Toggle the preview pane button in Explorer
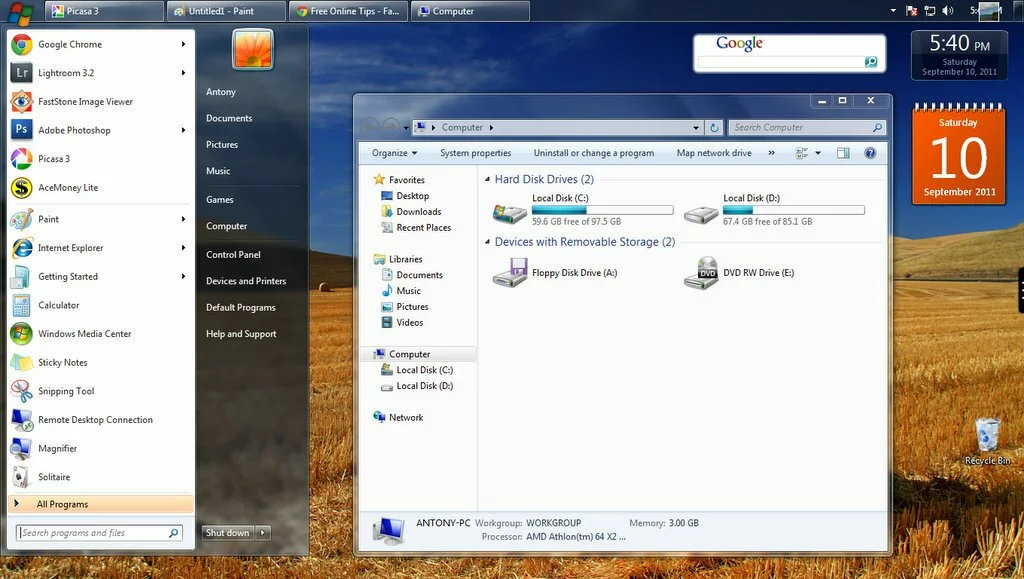 point(843,153)
